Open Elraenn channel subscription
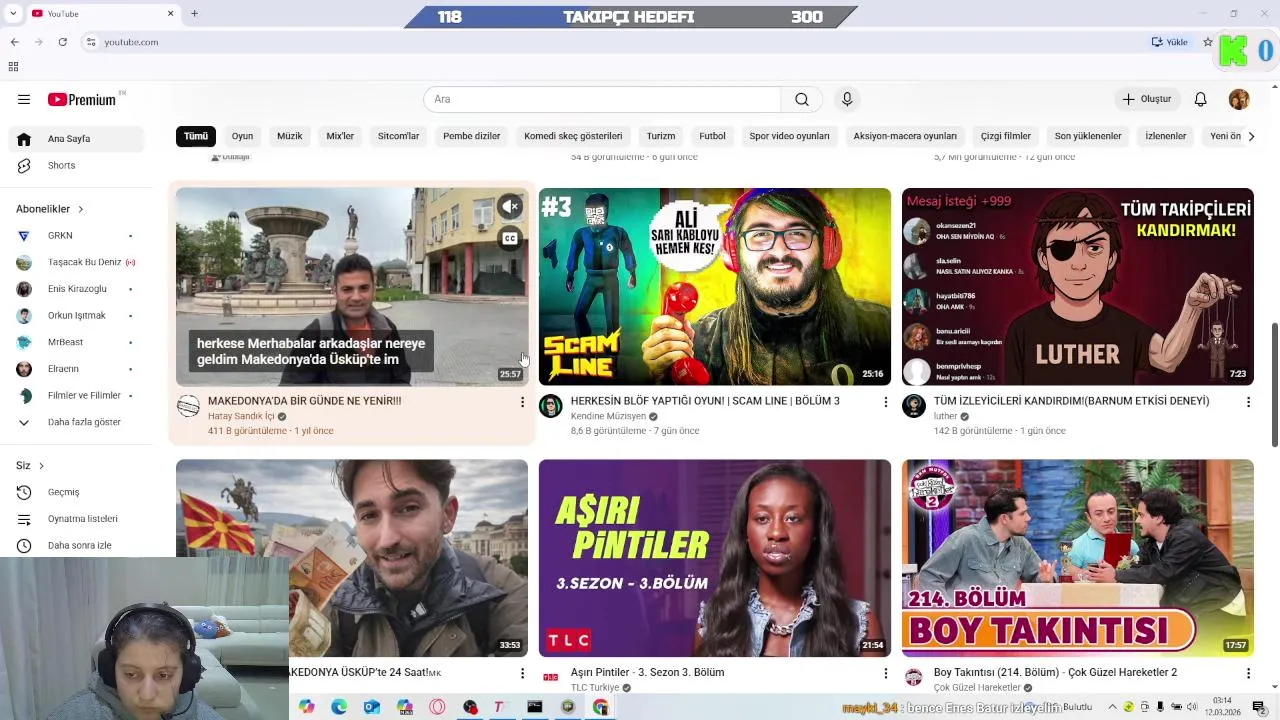Viewport: 1280px width, 720px height. coord(76,369)
